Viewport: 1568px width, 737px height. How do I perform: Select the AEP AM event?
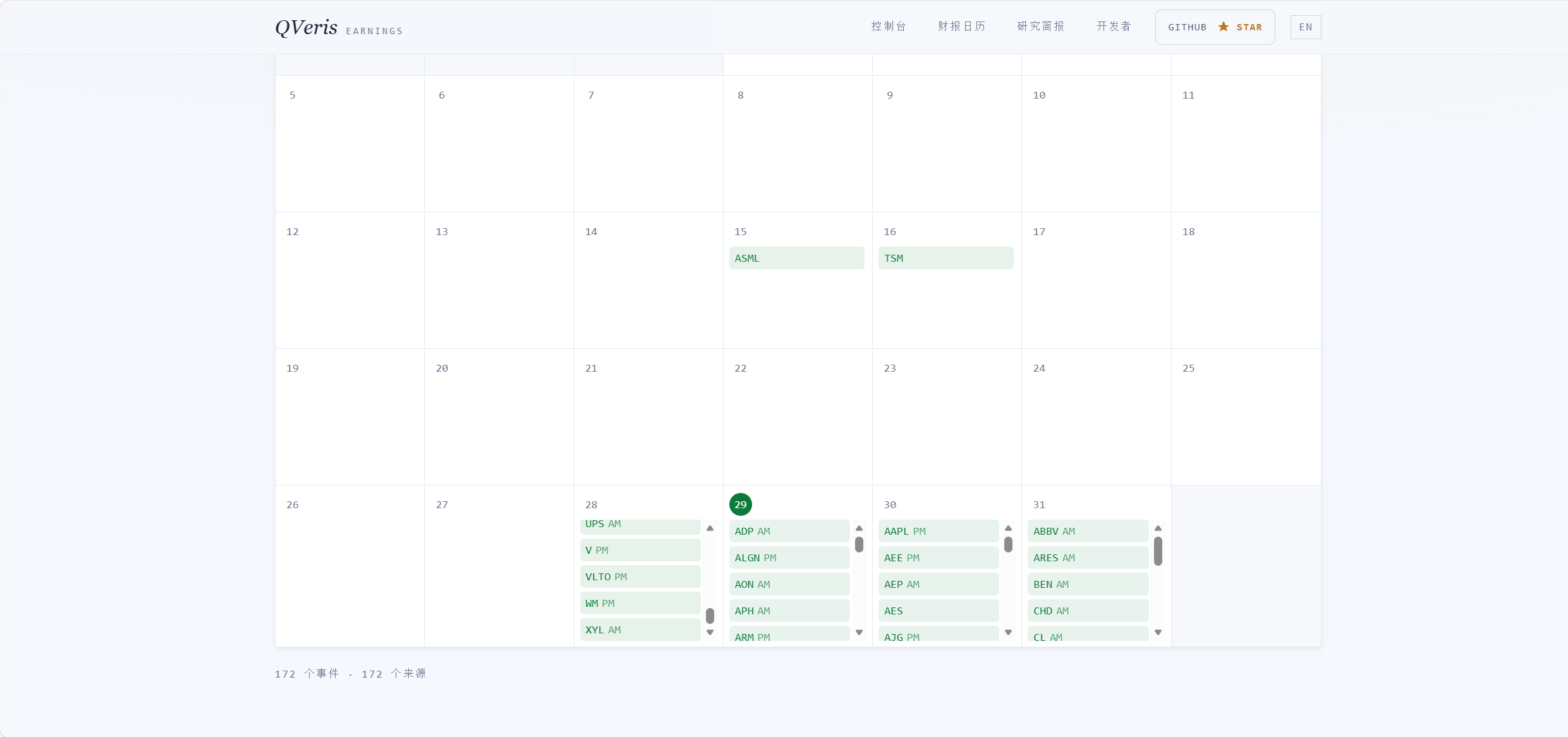[939, 584]
